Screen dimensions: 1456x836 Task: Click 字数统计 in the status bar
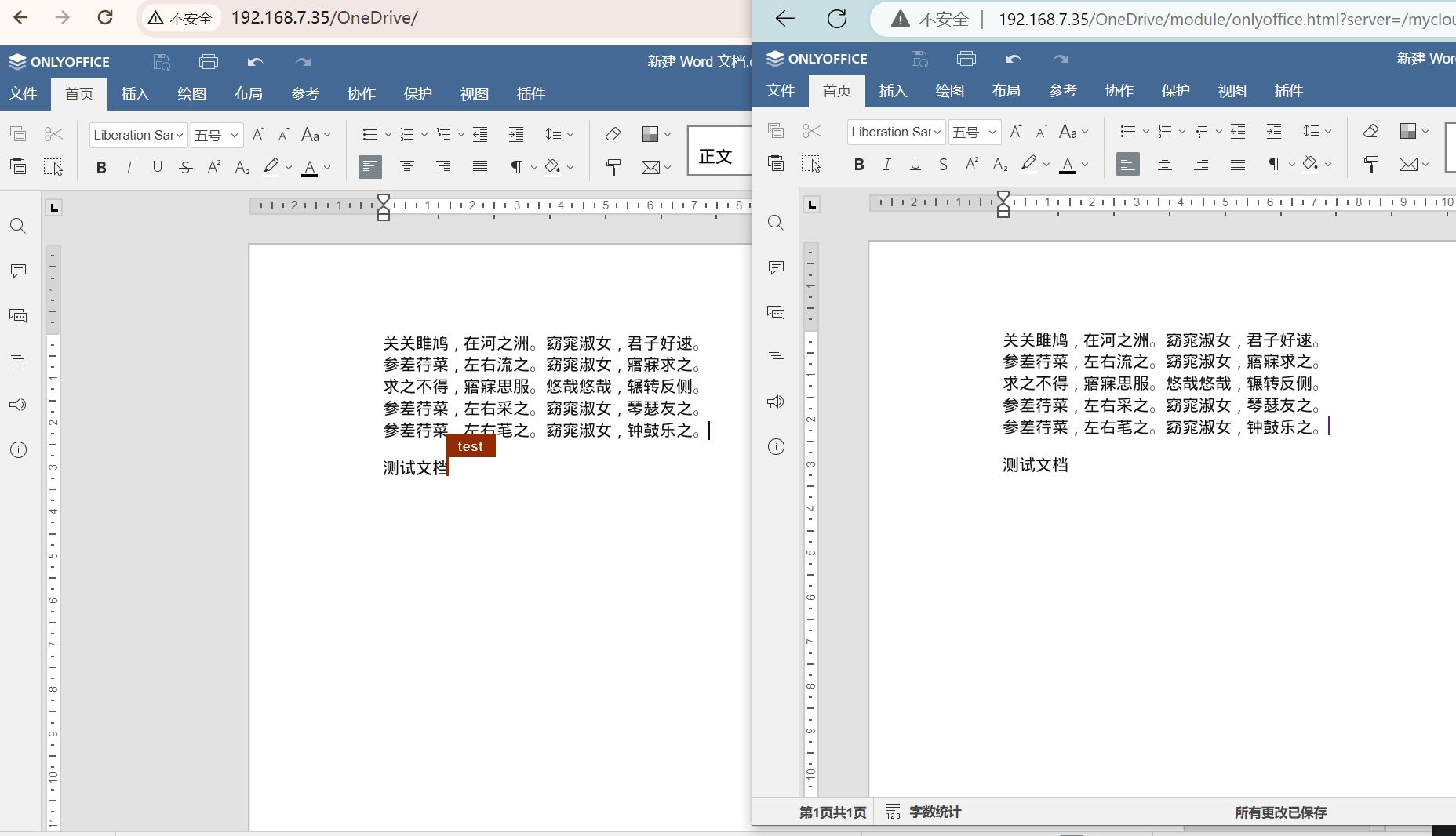pyautogui.click(x=923, y=812)
